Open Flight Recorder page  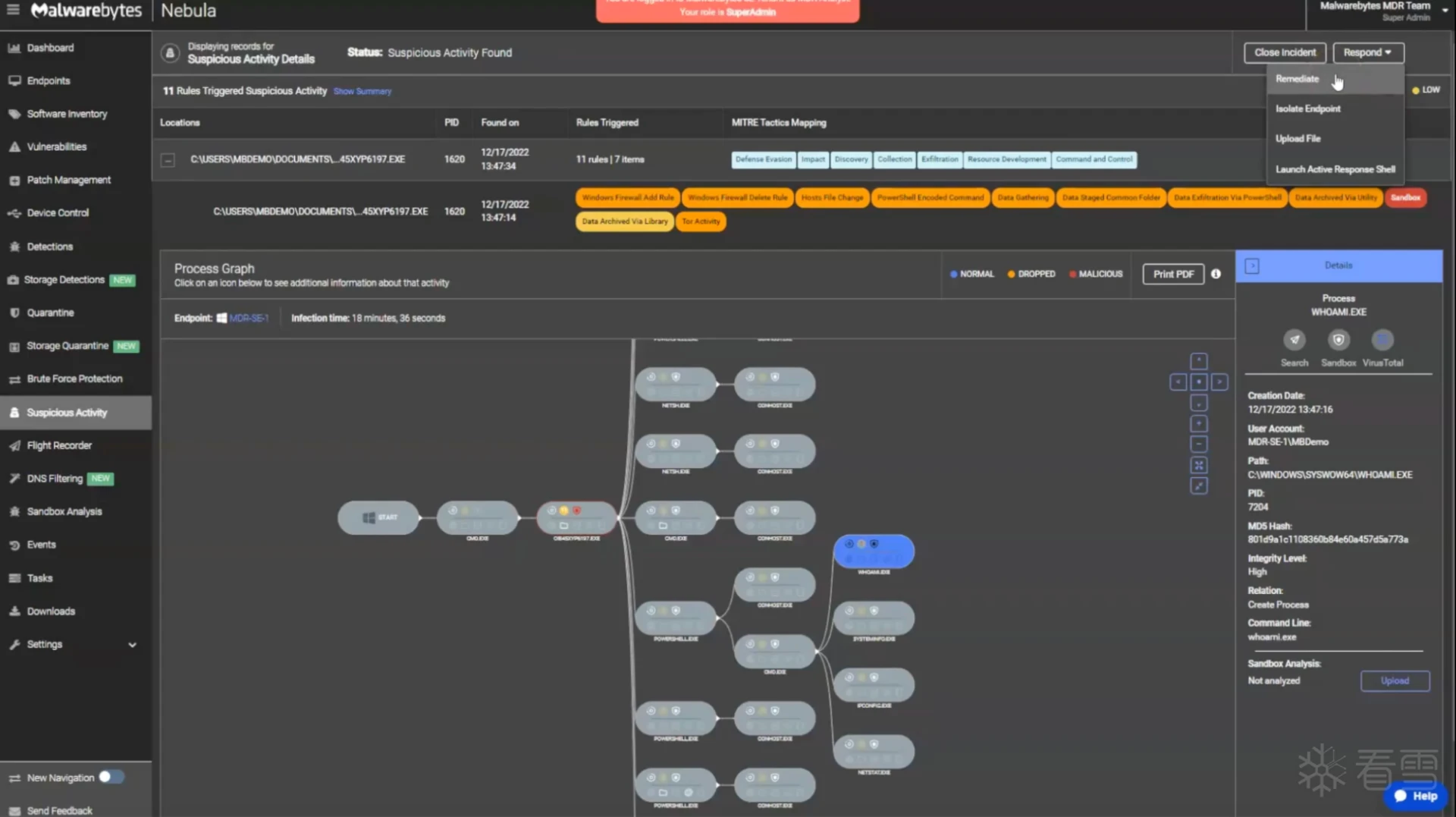(x=59, y=445)
